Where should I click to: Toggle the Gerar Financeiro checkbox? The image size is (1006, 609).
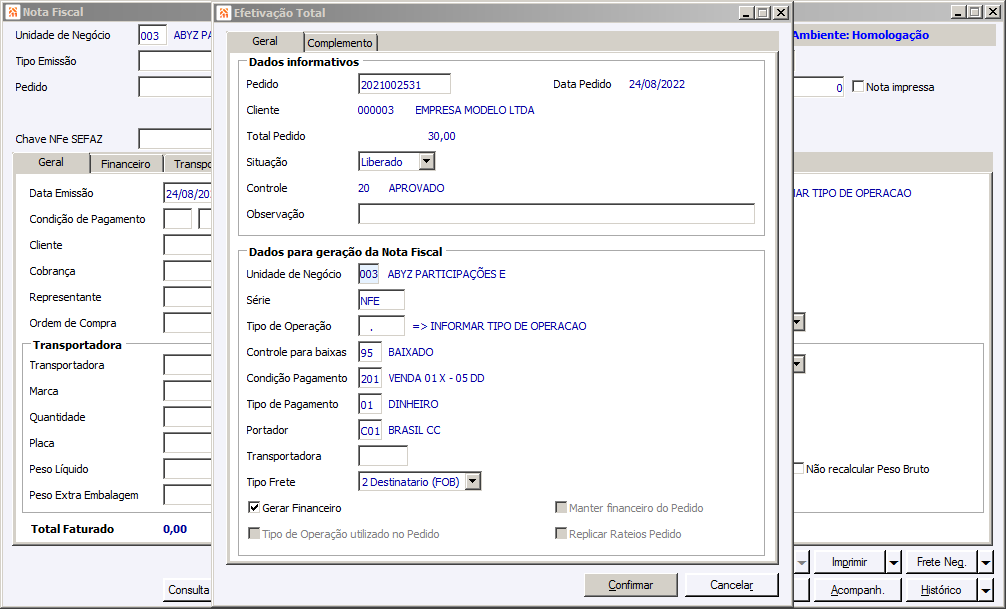254,508
